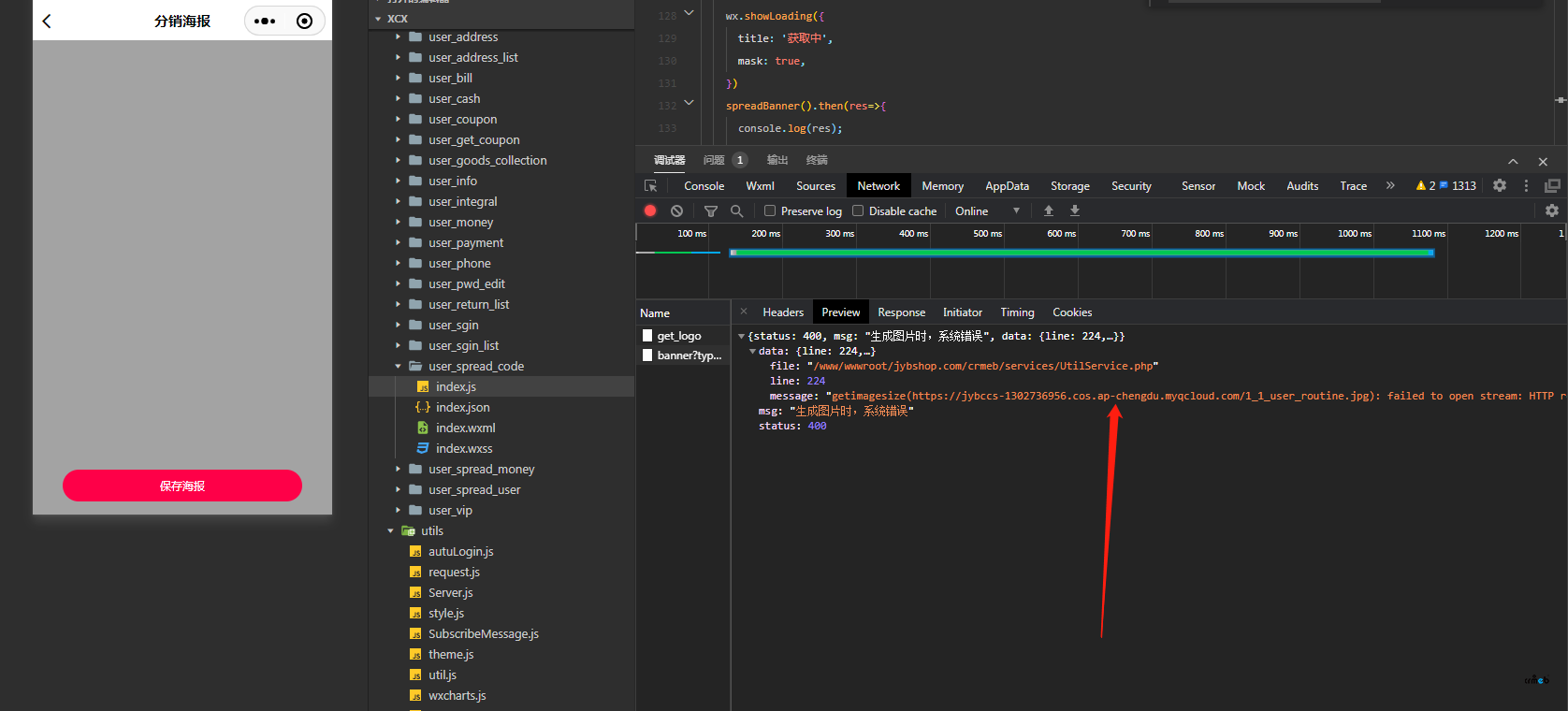Collapse the data object in preview

point(752,351)
